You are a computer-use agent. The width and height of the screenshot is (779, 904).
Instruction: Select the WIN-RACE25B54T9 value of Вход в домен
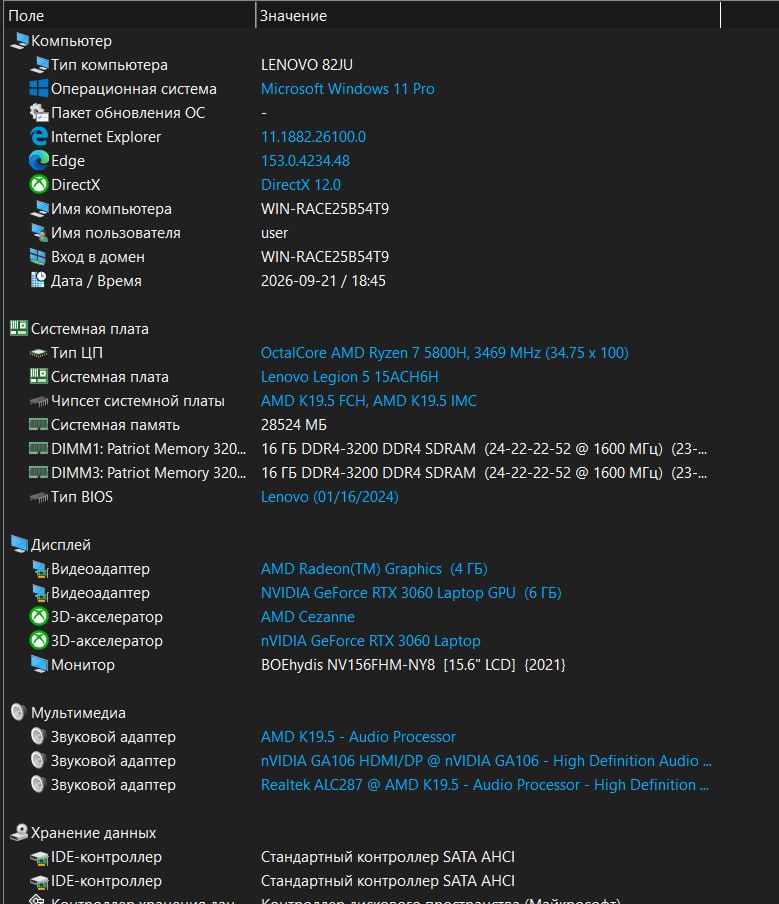pyautogui.click(x=325, y=257)
